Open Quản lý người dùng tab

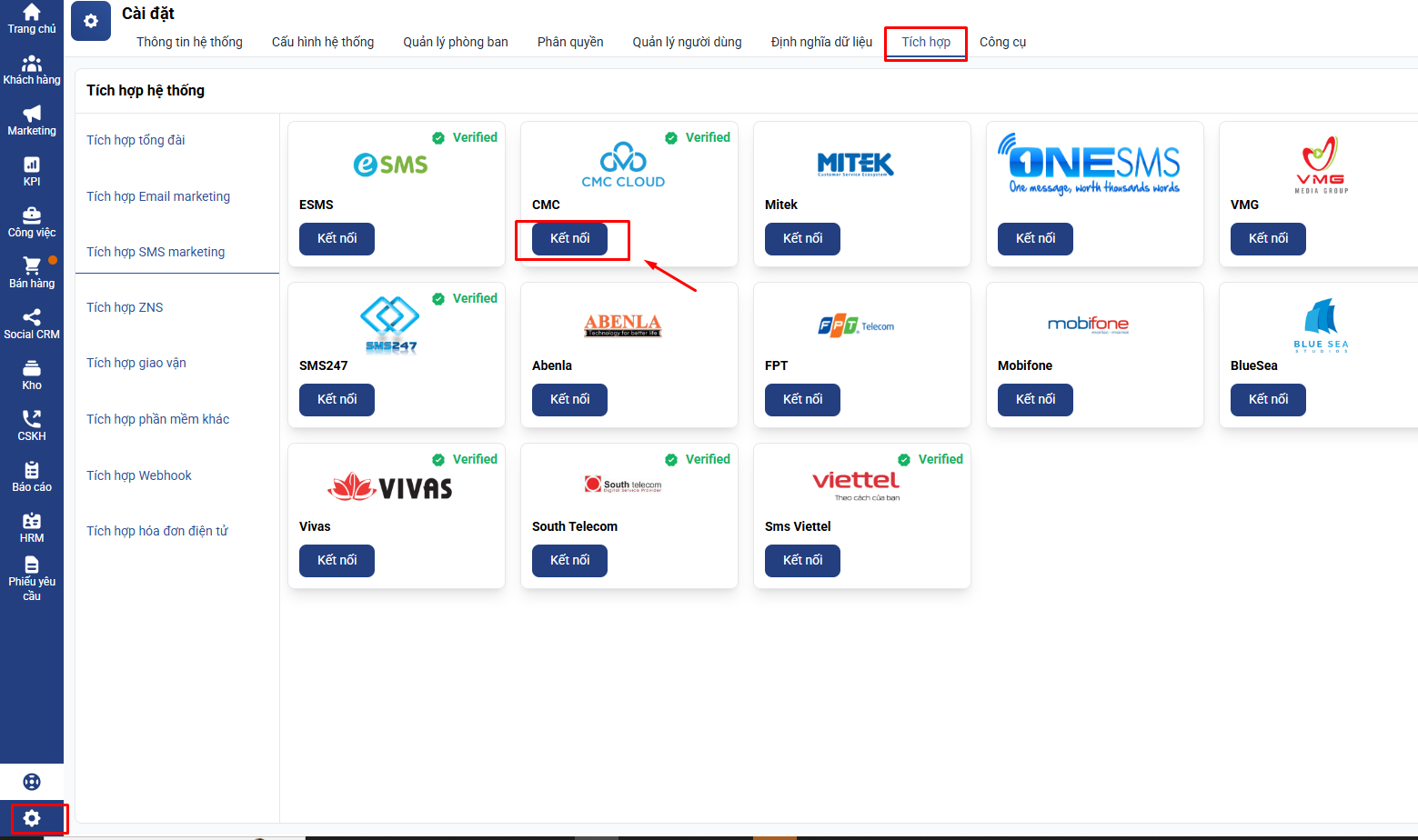tap(687, 42)
